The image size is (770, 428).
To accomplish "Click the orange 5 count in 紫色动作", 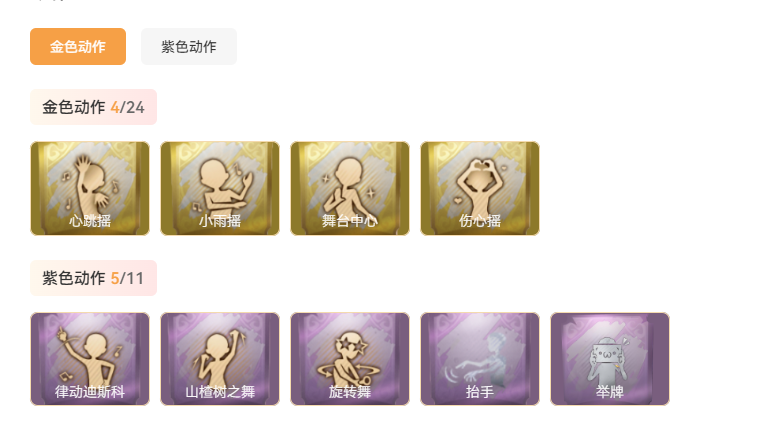I will [115, 279].
